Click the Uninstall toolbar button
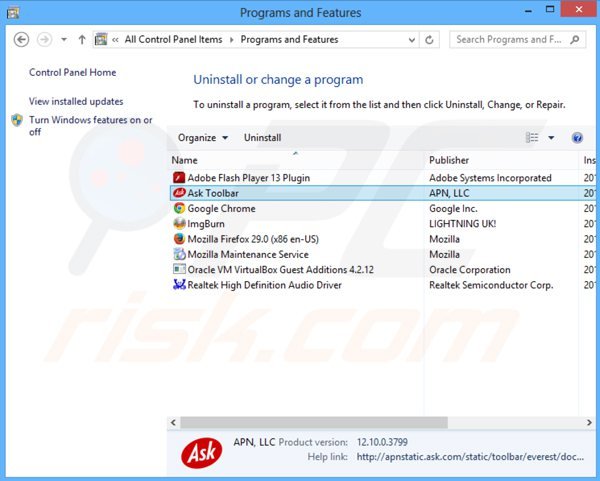 (262, 138)
